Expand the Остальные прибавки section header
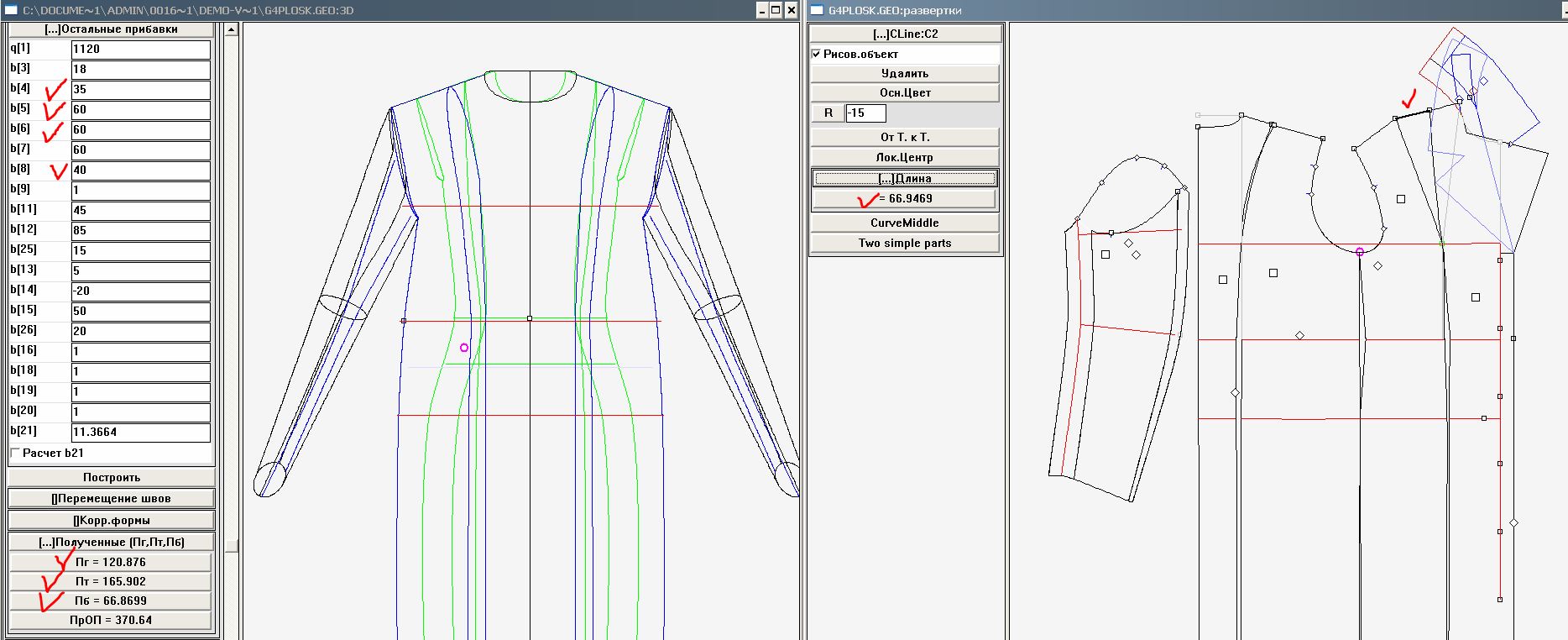The height and width of the screenshot is (640, 1568). 111,29
